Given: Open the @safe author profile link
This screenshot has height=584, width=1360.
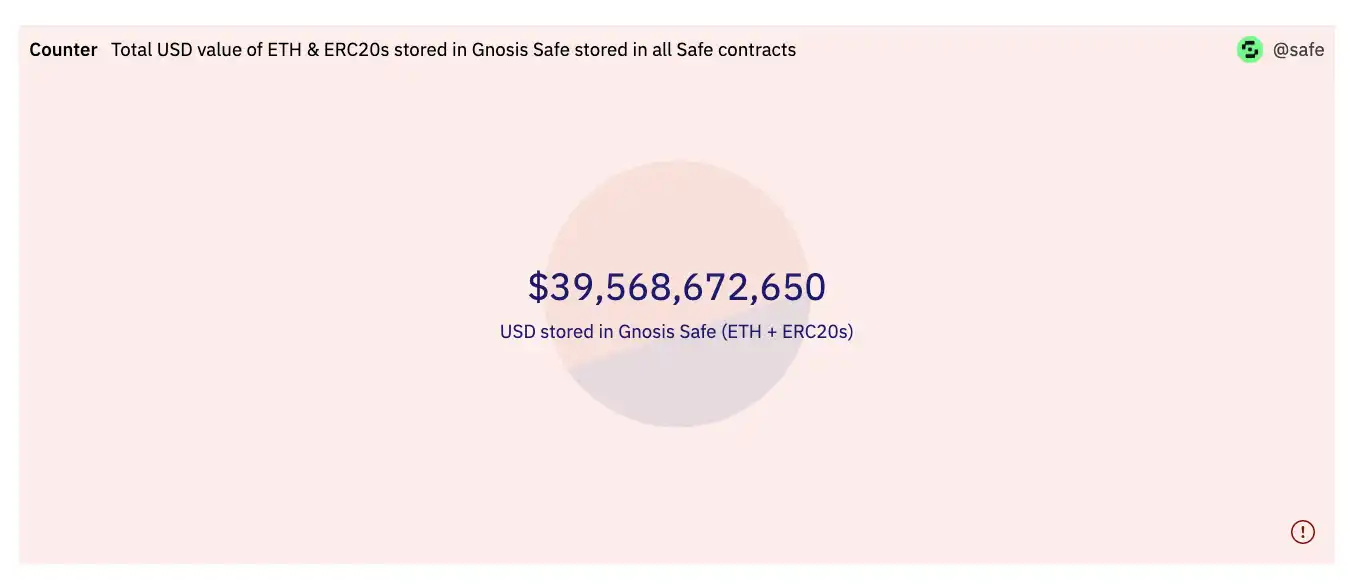Looking at the screenshot, I should (1298, 49).
